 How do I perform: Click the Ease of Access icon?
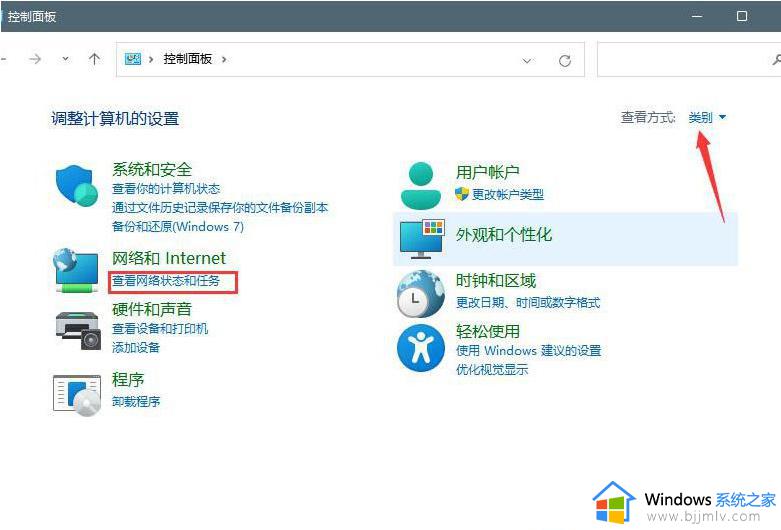(421, 348)
